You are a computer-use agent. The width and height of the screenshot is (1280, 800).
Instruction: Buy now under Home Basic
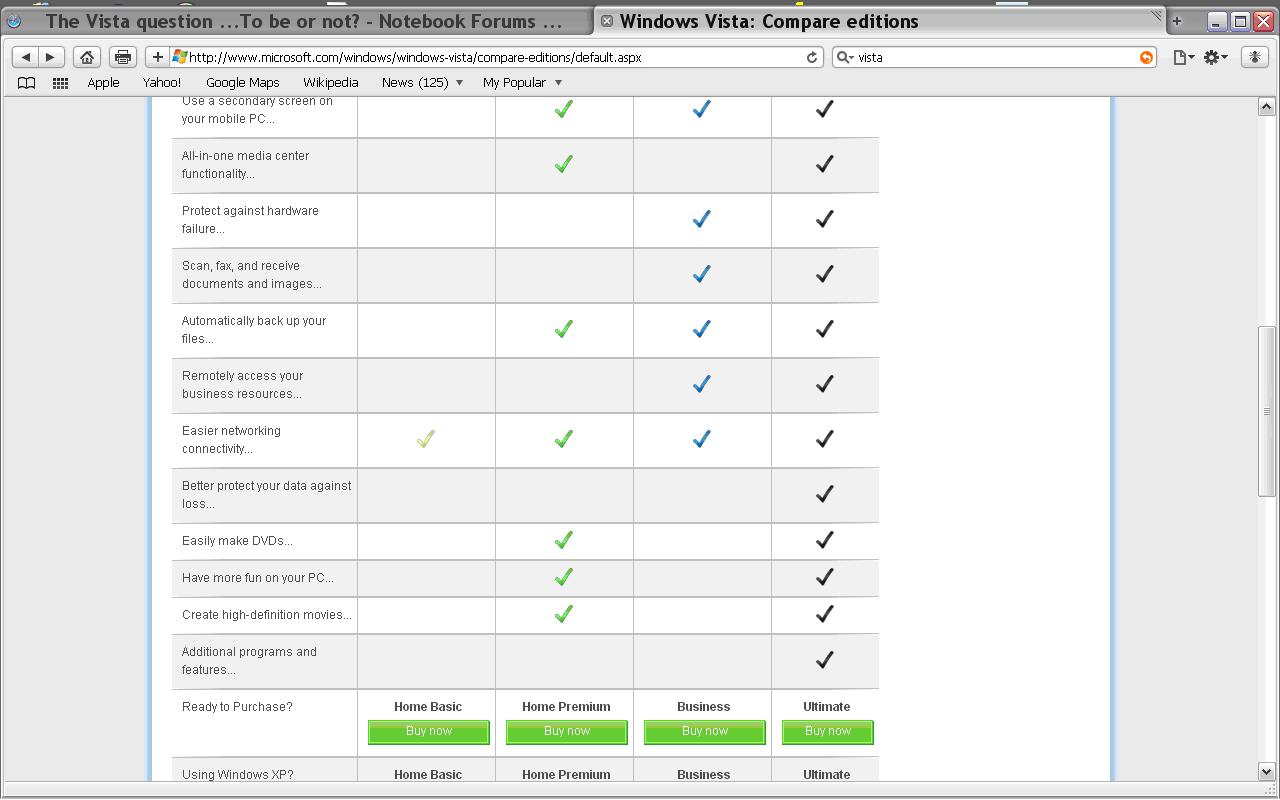(429, 732)
